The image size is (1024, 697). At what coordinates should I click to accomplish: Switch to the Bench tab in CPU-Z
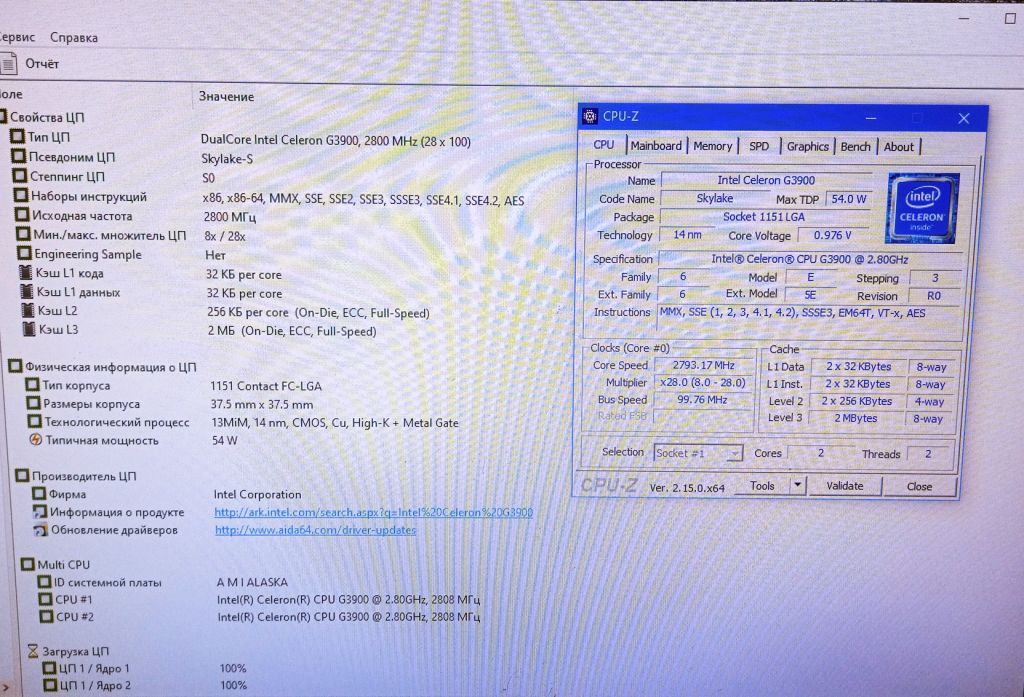click(856, 146)
